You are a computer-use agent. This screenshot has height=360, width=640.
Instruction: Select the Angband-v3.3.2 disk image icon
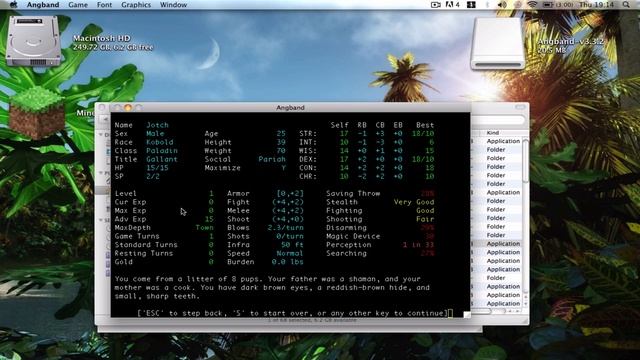click(497, 44)
